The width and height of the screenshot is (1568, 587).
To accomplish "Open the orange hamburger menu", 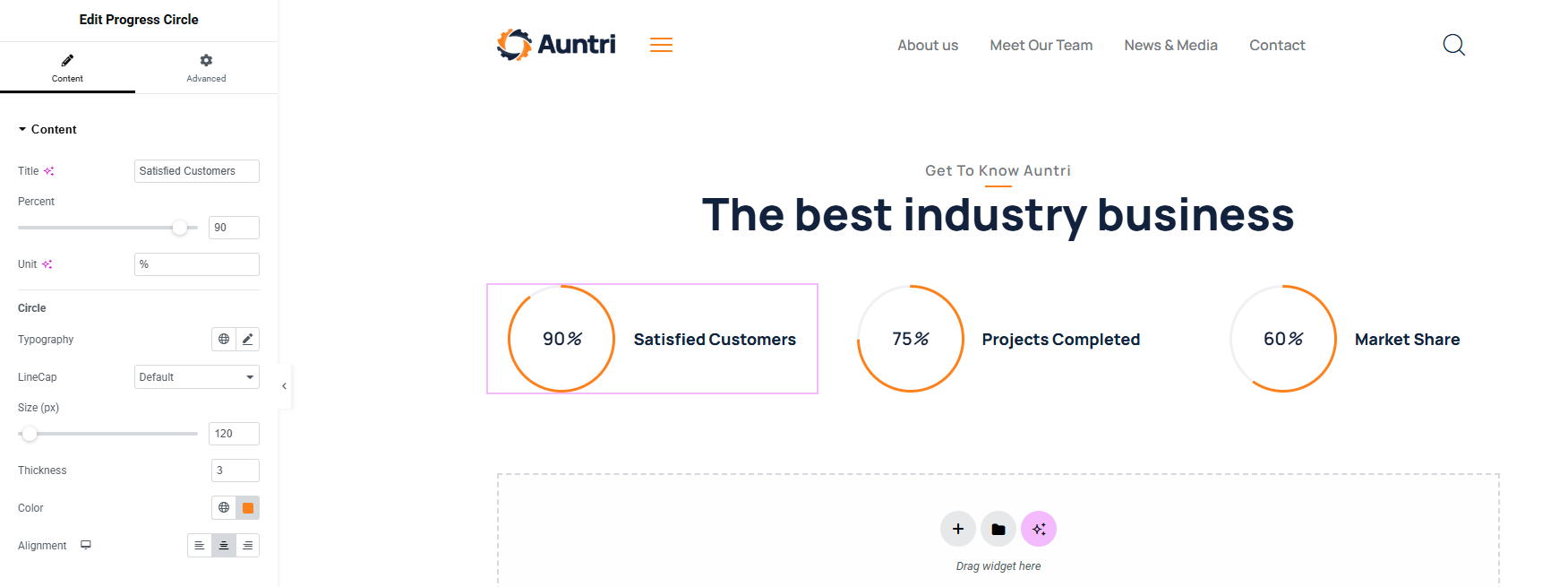I will [x=661, y=45].
